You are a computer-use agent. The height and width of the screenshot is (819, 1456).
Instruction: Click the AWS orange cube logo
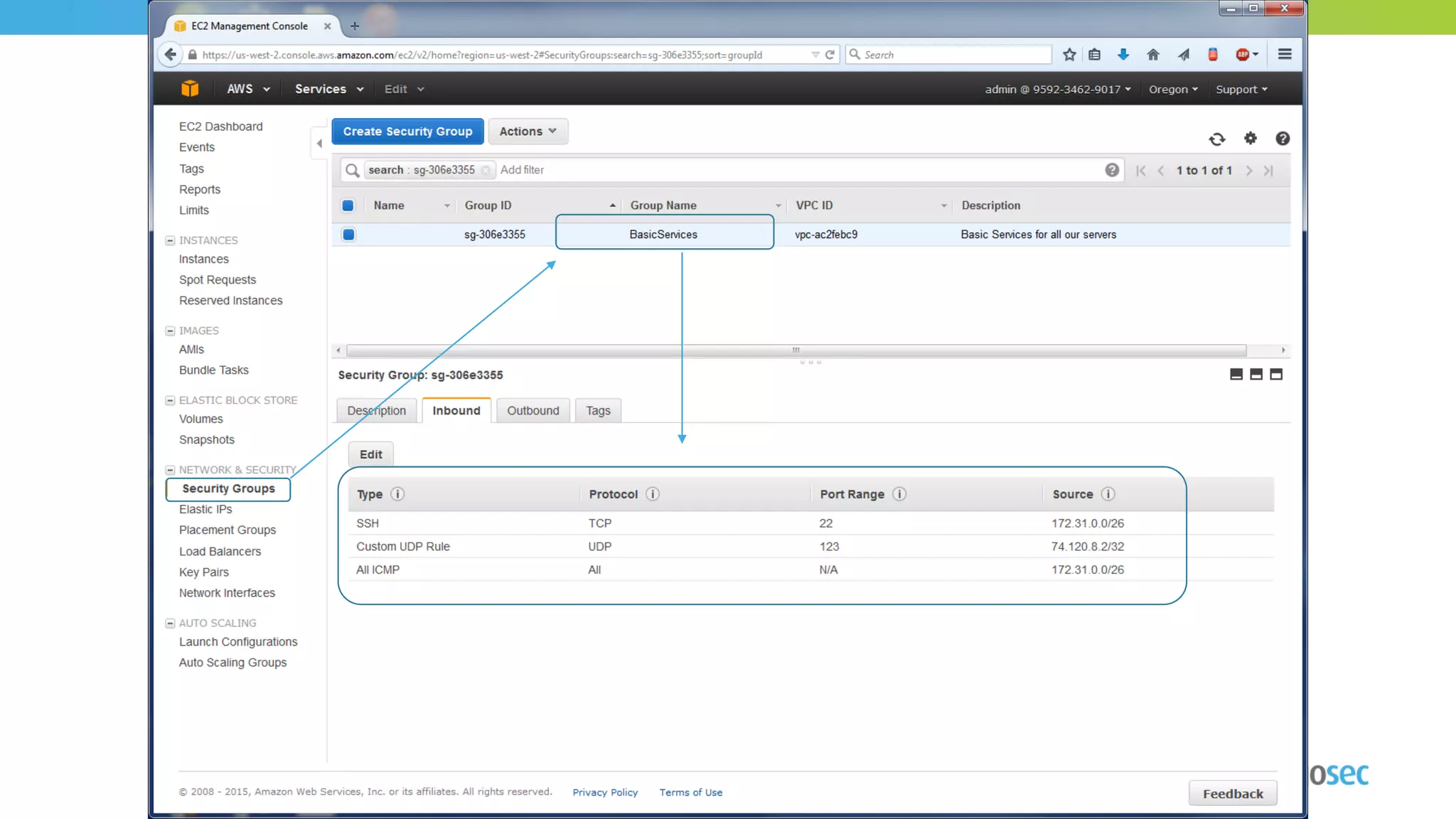click(190, 89)
